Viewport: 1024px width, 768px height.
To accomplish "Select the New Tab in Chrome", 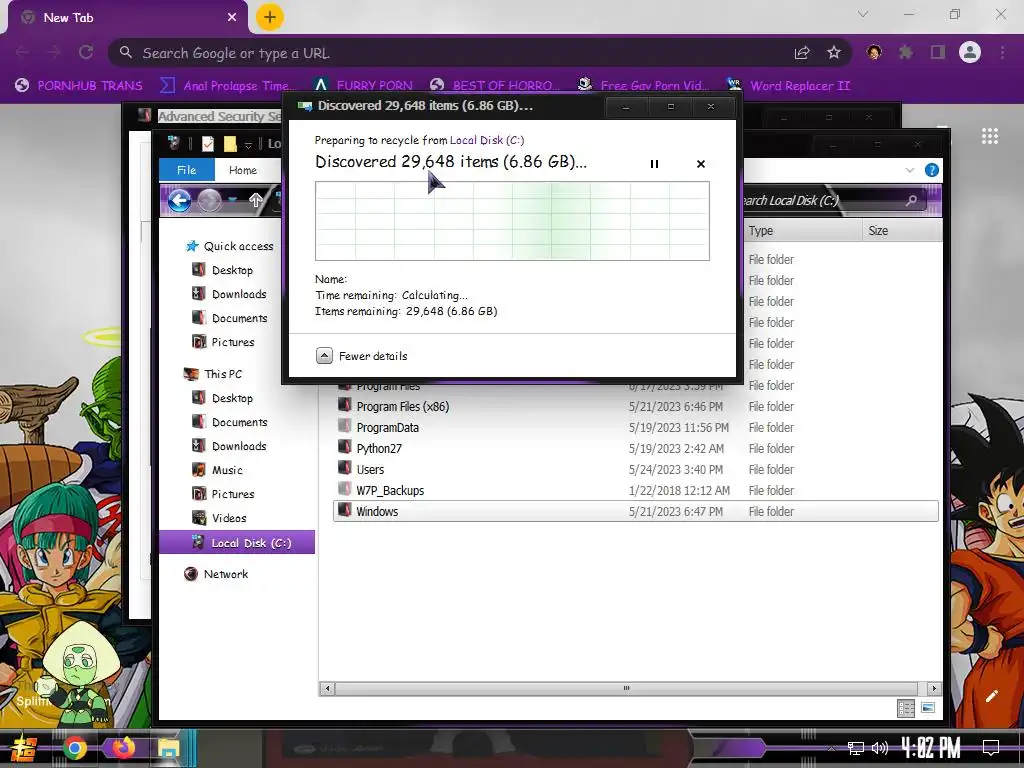I will pyautogui.click(x=127, y=18).
